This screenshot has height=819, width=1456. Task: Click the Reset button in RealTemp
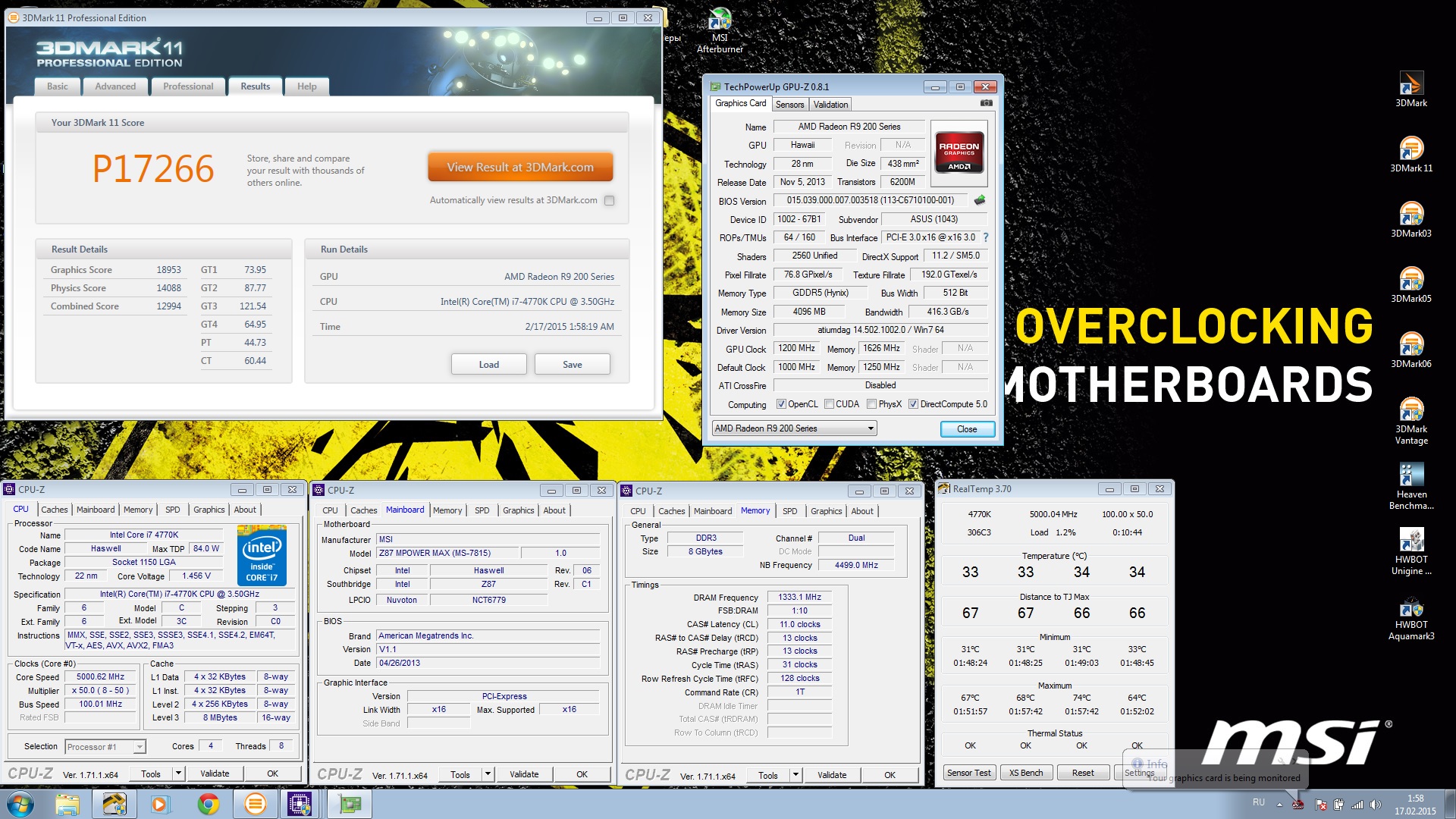(x=1082, y=773)
